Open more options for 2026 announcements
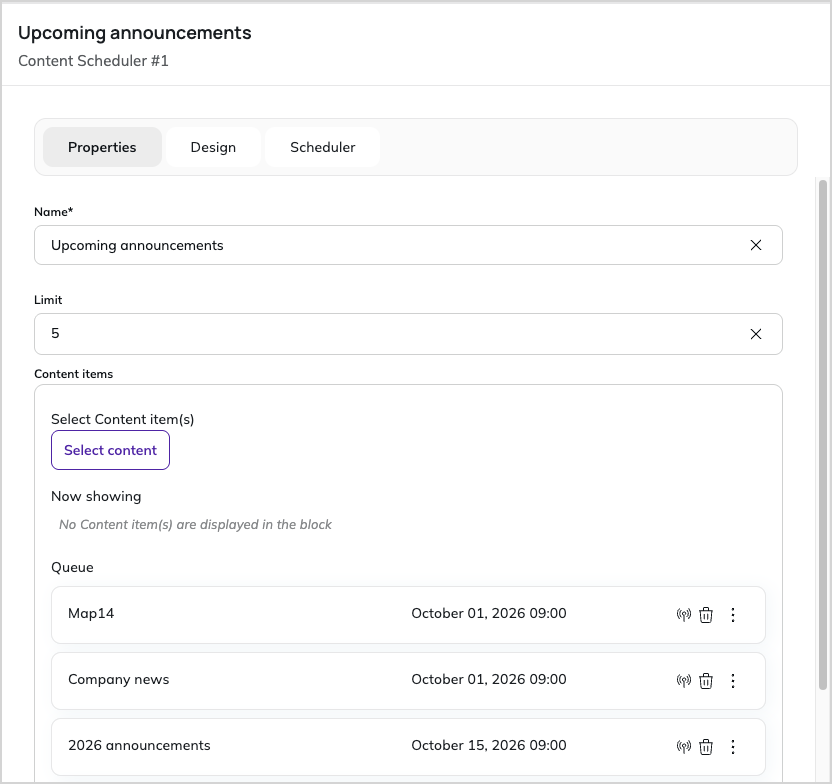 point(733,747)
